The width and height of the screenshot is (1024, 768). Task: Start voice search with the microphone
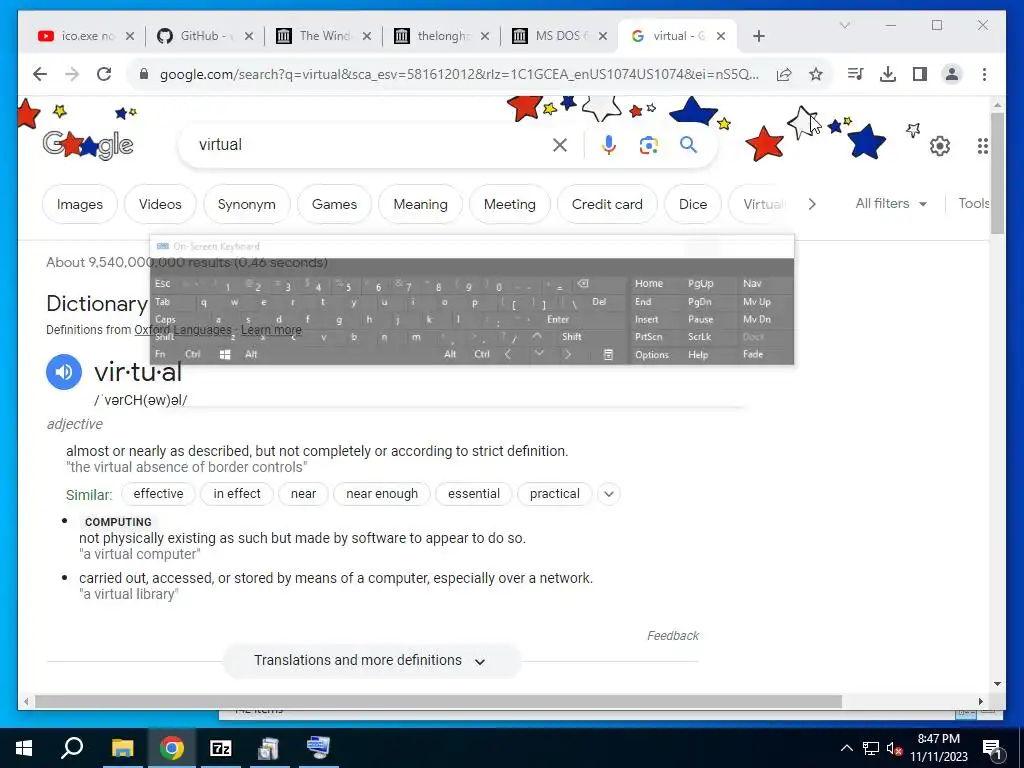pos(609,145)
